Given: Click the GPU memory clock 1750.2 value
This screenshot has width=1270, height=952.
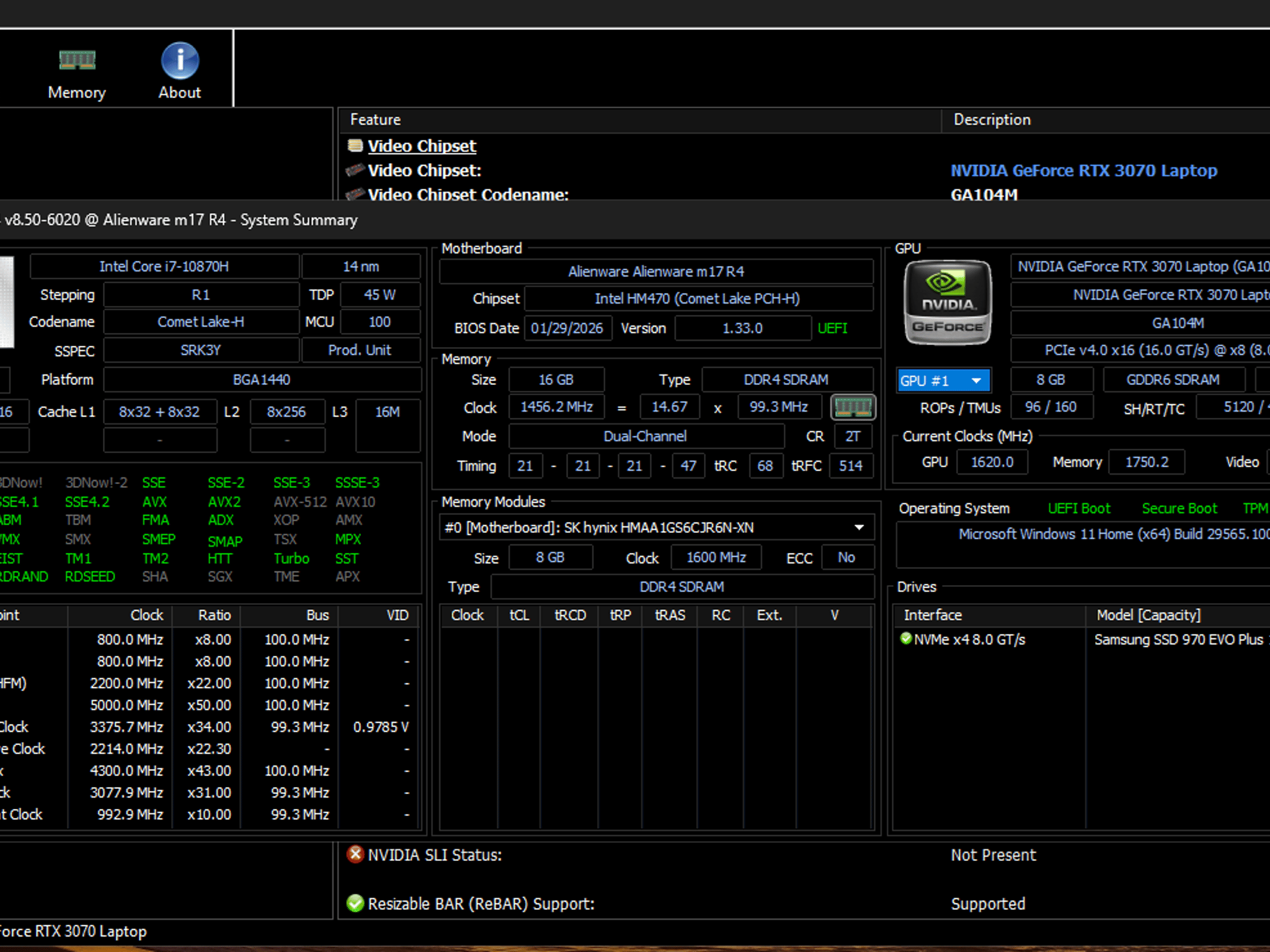Looking at the screenshot, I should [x=1147, y=462].
